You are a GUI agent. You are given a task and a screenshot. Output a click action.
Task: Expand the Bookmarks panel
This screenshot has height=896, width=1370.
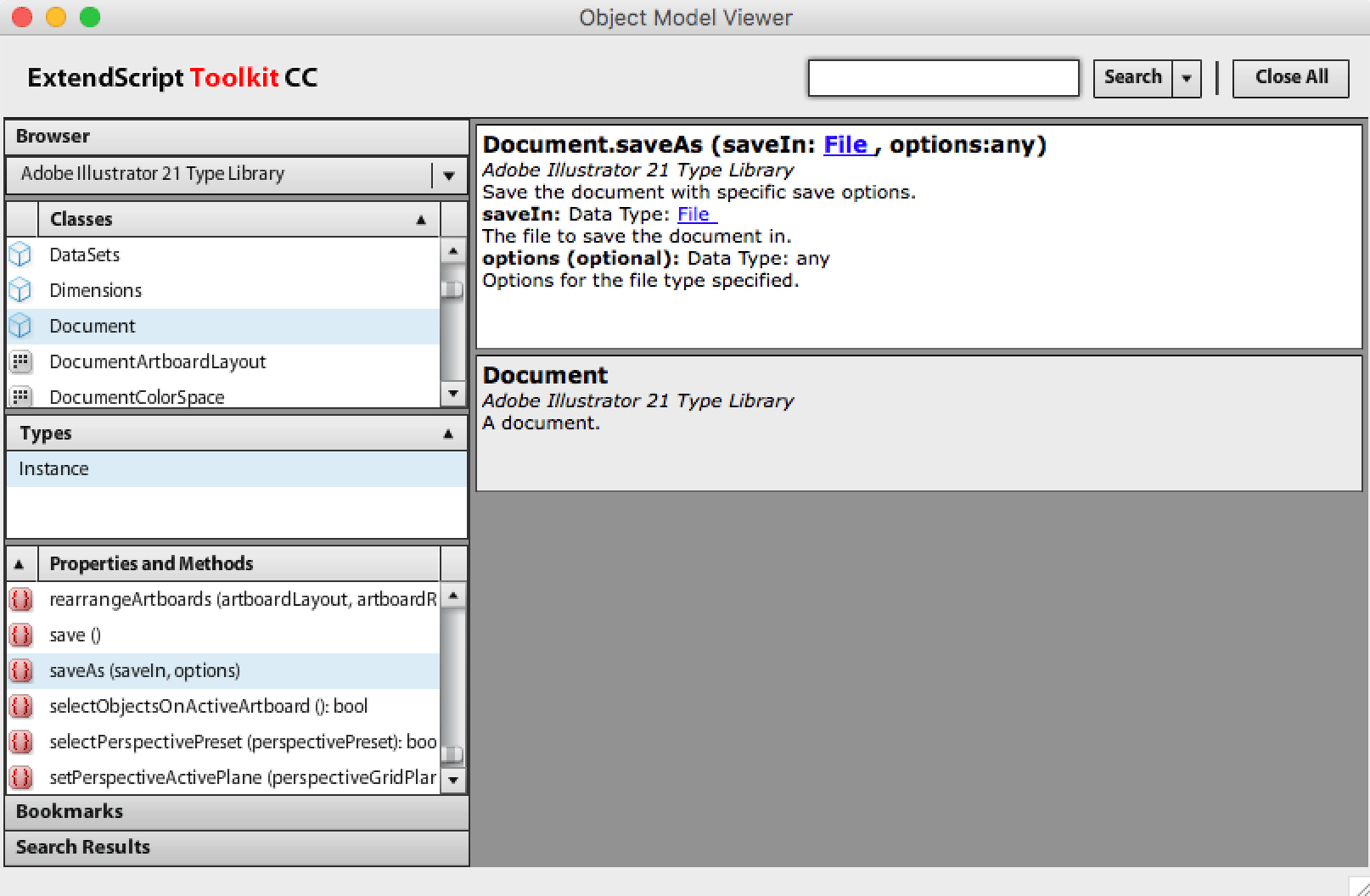(x=237, y=812)
